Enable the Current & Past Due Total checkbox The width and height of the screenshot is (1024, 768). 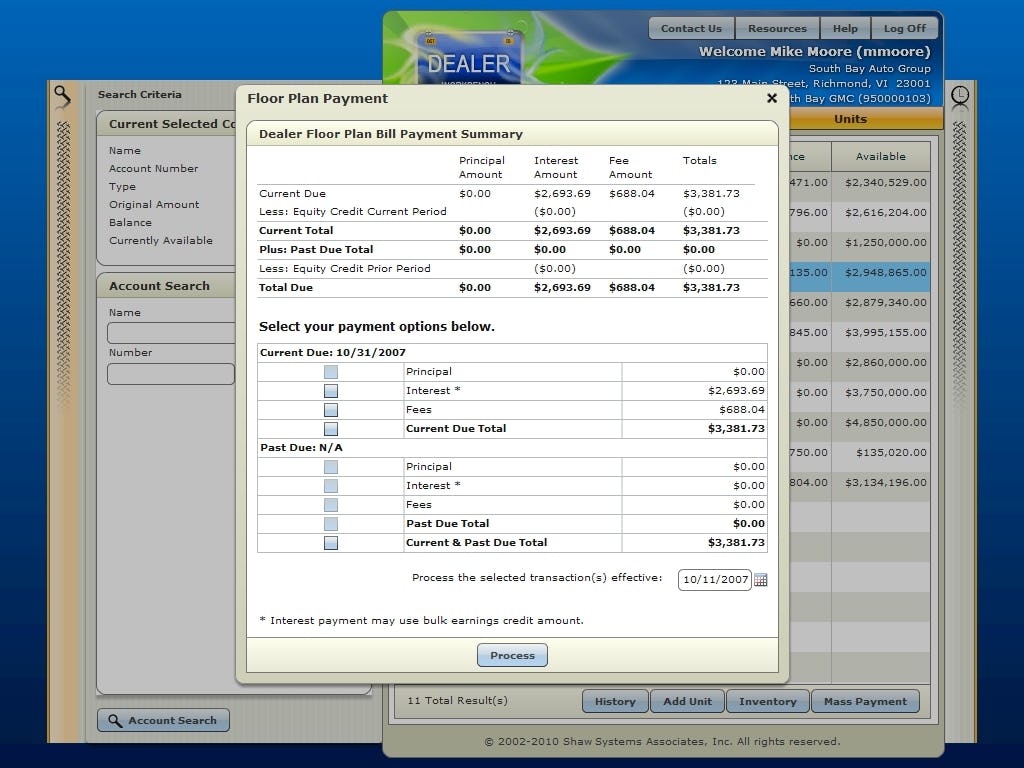tap(330, 542)
